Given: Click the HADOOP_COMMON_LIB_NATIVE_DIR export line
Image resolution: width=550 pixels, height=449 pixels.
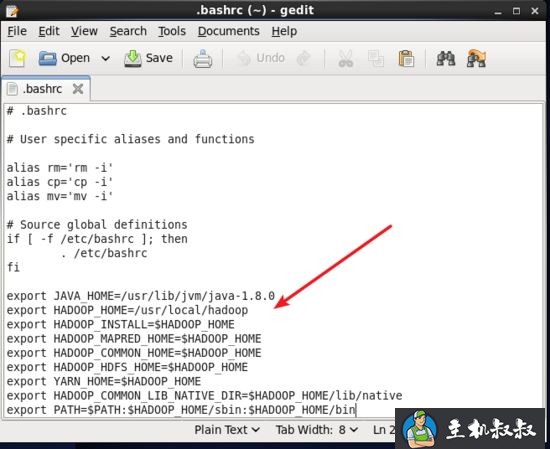Looking at the screenshot, I should click(x=204, y=396).
